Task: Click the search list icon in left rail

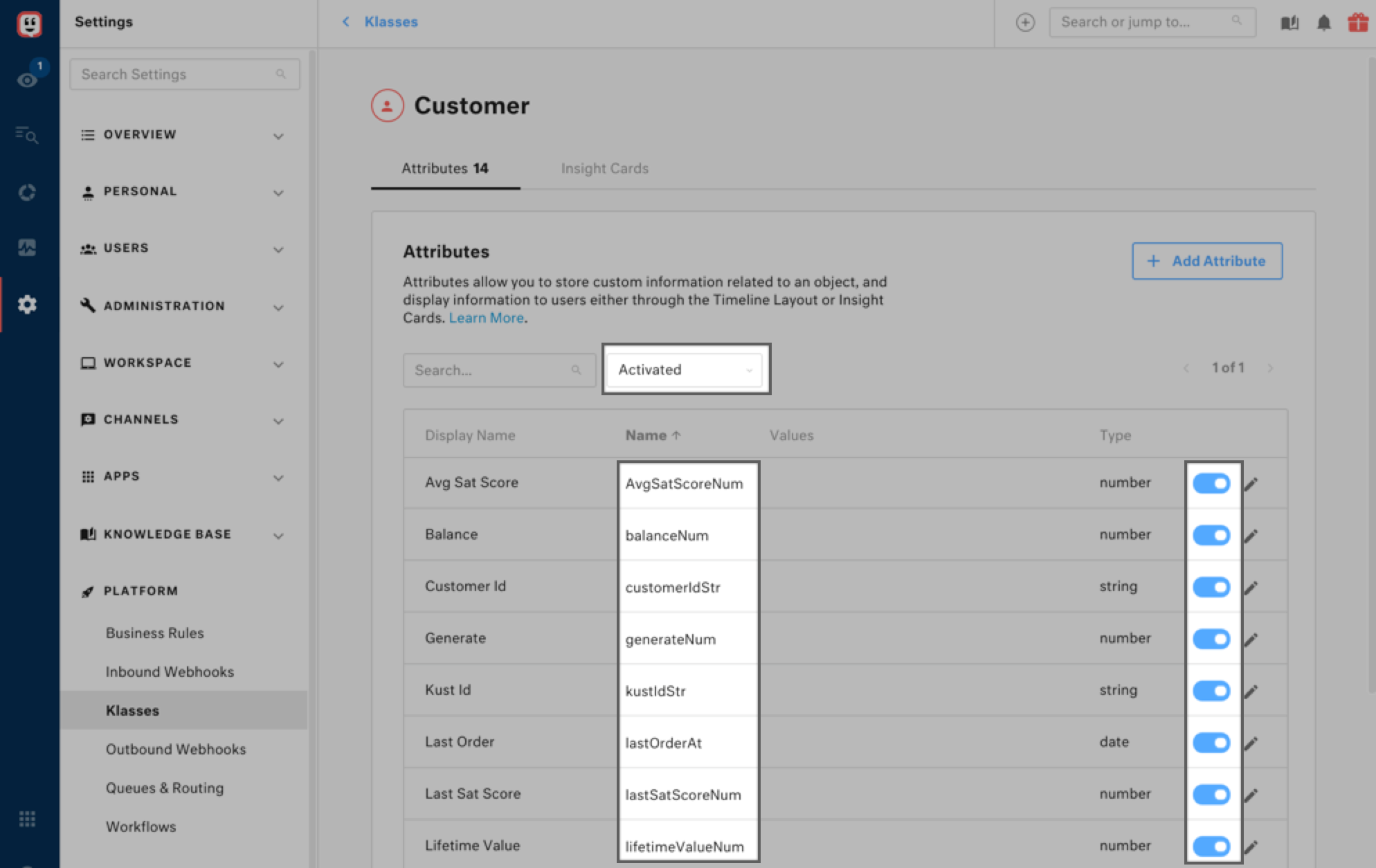Action: (x=27, y=135)
